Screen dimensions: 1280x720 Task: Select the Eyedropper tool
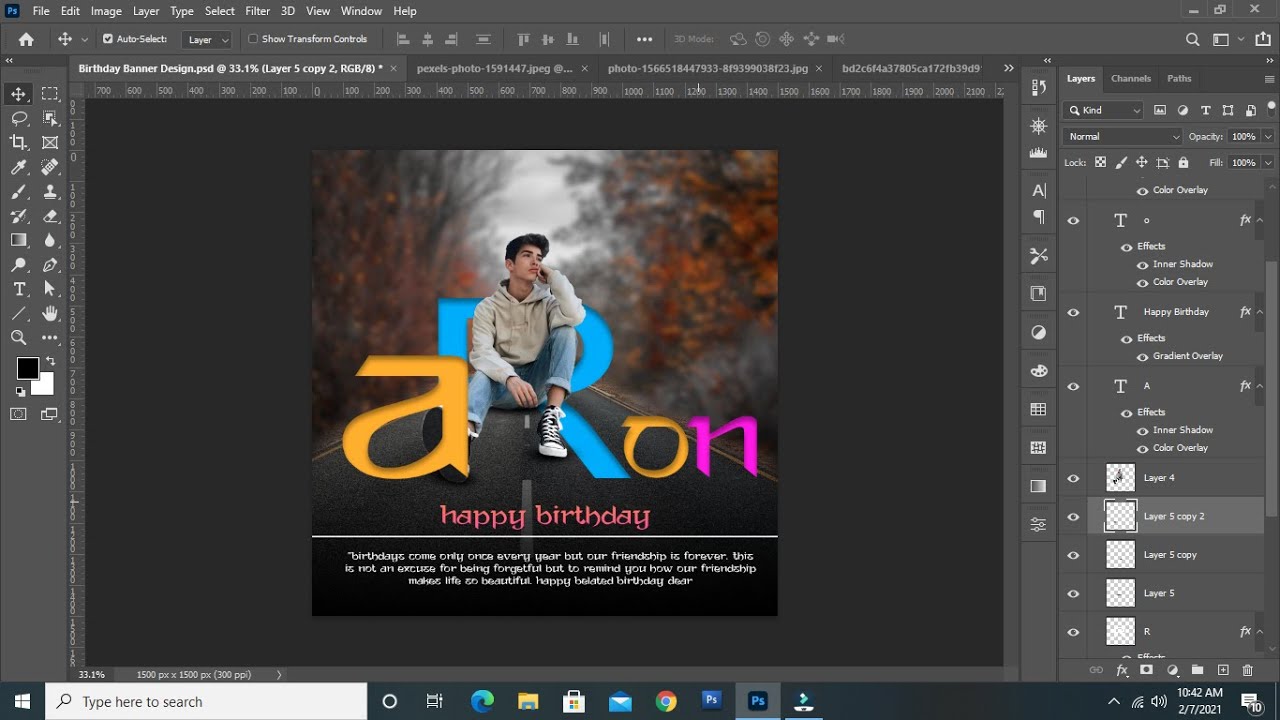(19, 167)
